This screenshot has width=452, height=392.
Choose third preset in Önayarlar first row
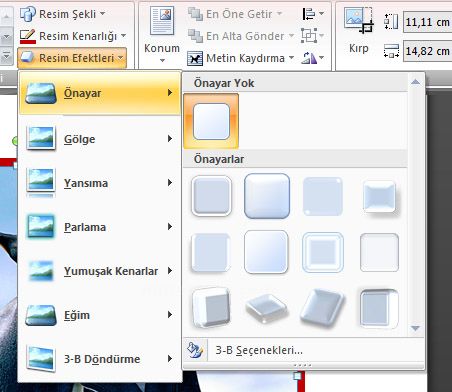[x=322, y=196]
